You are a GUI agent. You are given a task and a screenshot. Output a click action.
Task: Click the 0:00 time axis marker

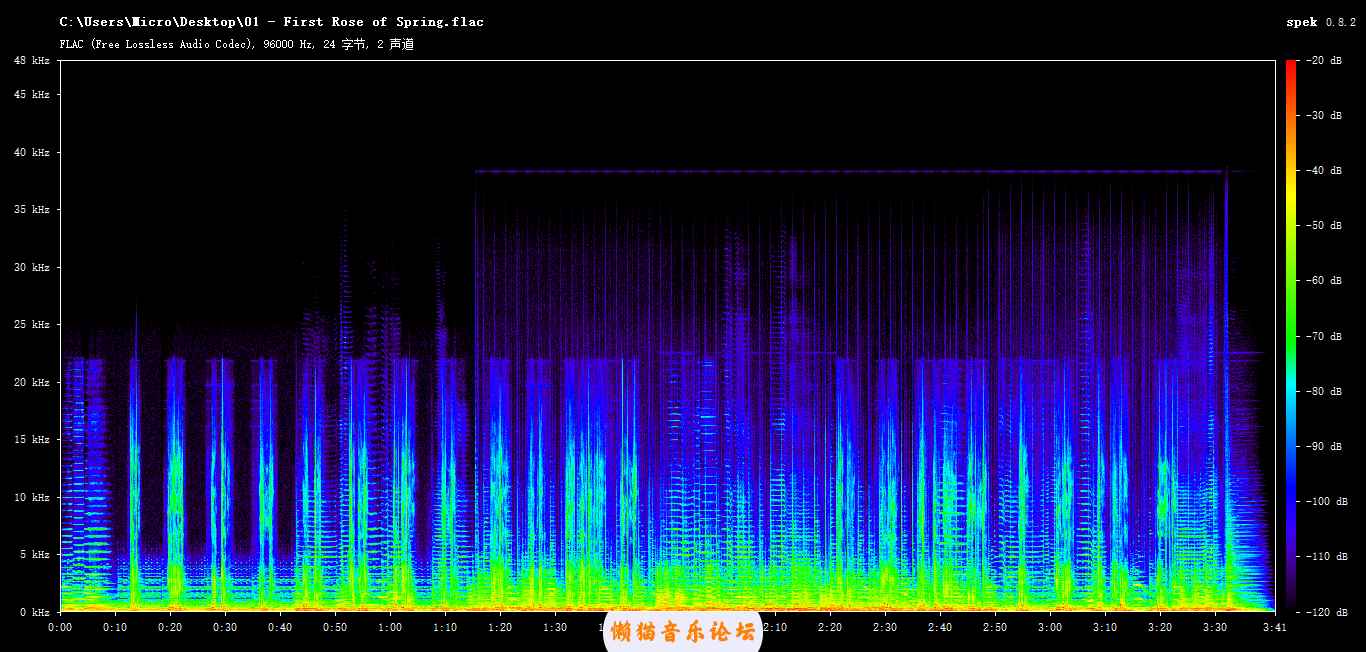pyautogui.click(x=60, y=627)
